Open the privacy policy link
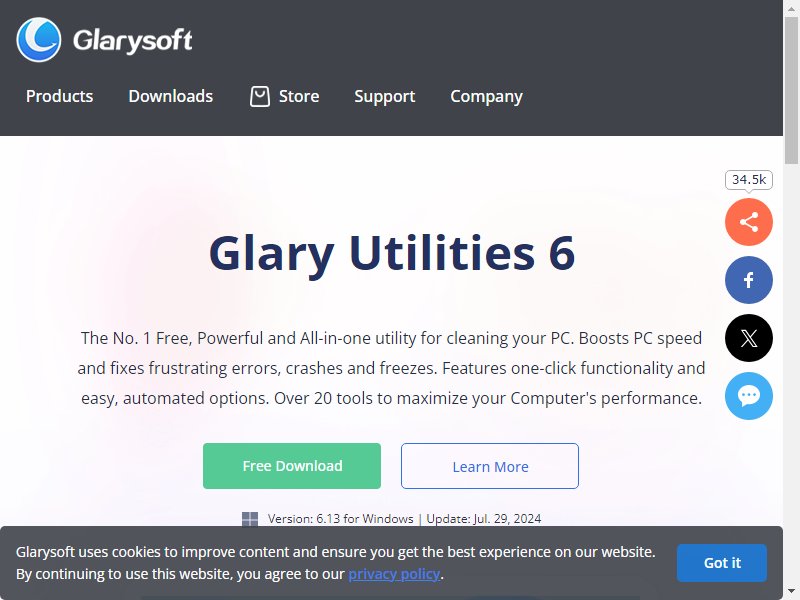Screen dimensions: 800x600 point(394,574)
